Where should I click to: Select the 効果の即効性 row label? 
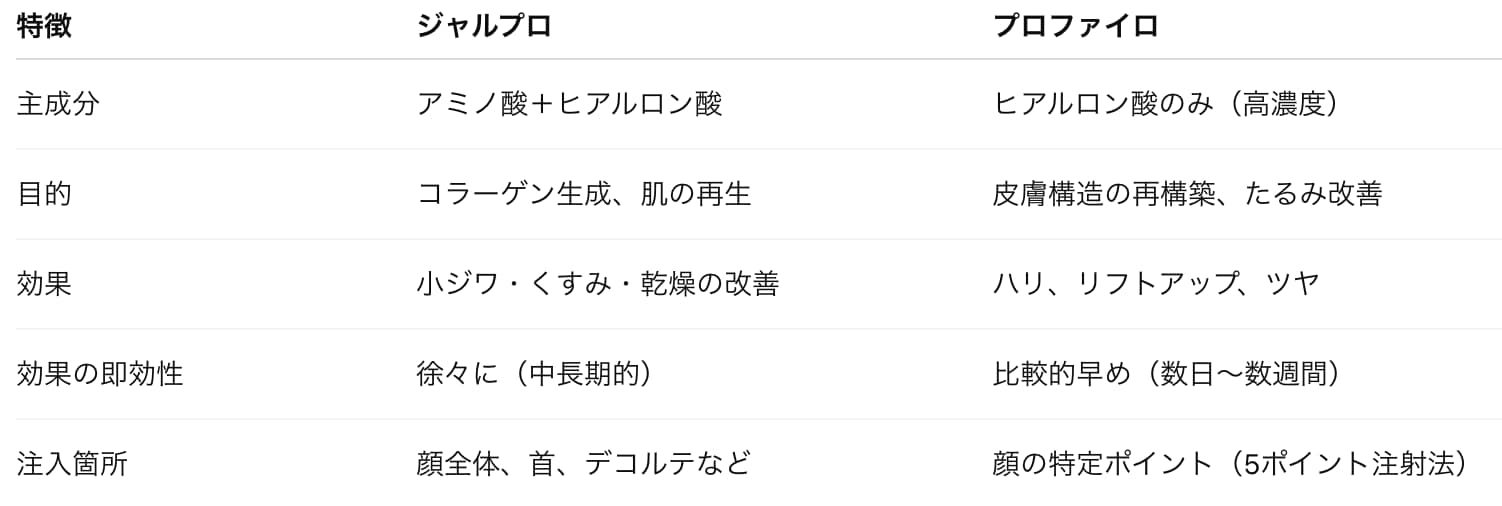click(100, 374)
